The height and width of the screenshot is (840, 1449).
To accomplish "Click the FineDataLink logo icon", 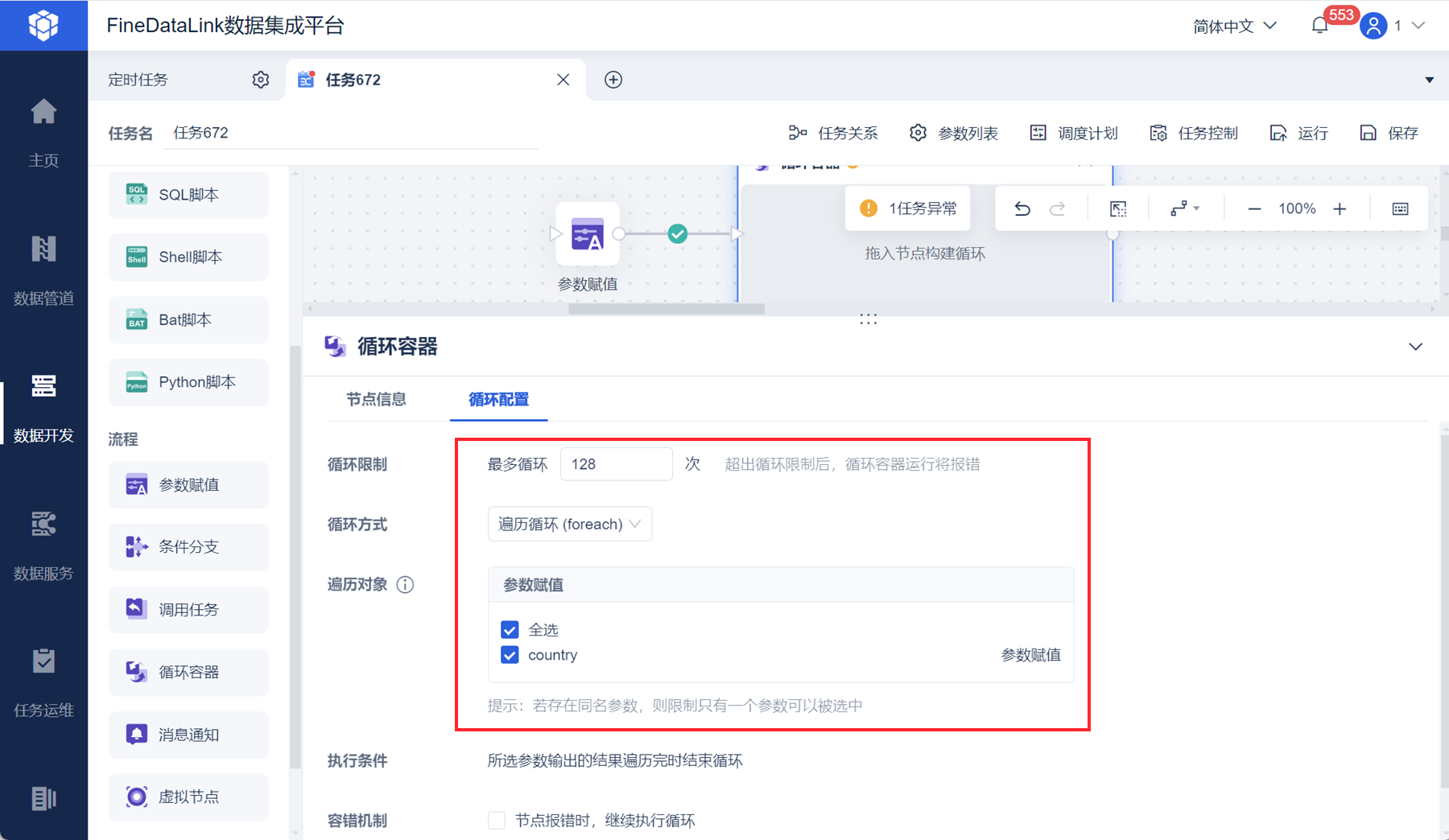I will point(43,25).
